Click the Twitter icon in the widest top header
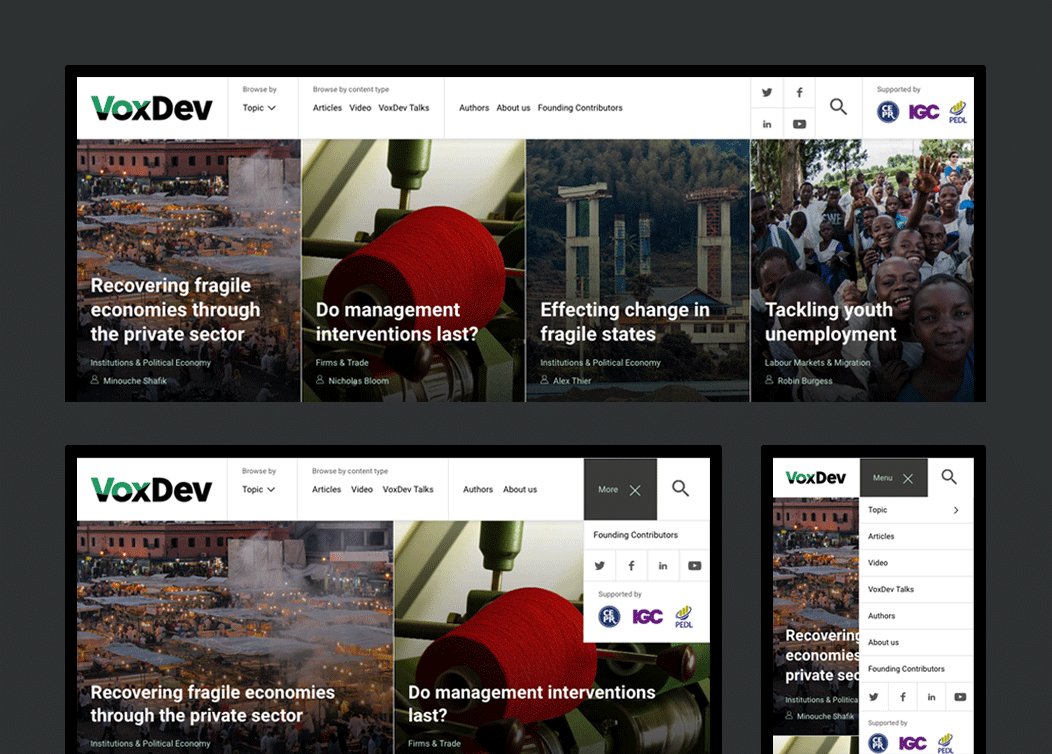This screenshot has height=754, width=1052. [x=767, y=93]
